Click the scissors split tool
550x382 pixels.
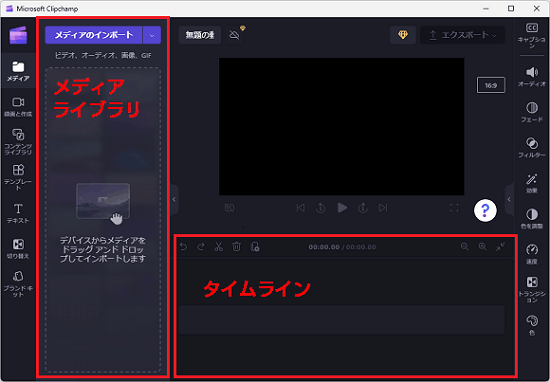click(x=219, y=247)
